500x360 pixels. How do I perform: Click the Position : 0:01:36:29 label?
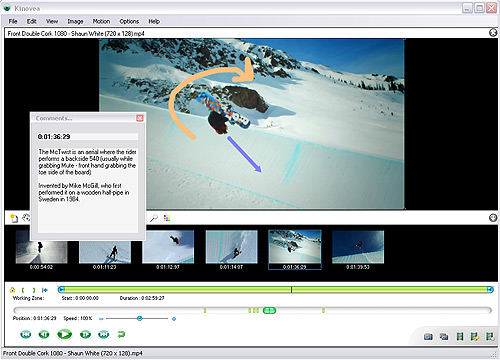[35, 318]
